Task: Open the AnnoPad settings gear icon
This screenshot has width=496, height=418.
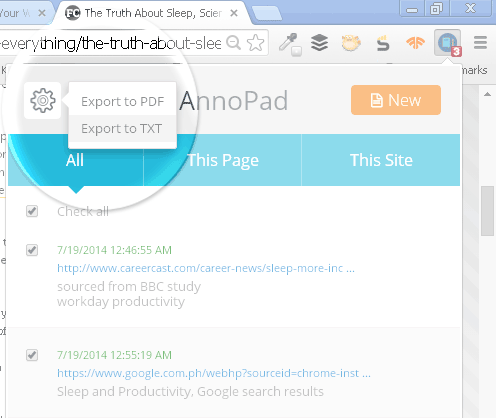Action: pos(43,100)
